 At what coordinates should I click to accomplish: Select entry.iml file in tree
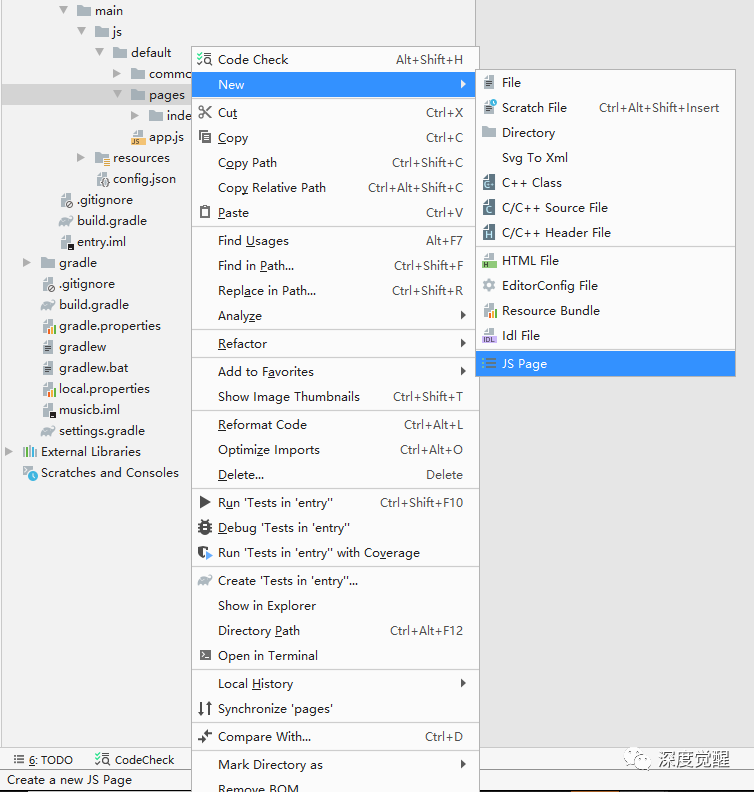point(101,242)
